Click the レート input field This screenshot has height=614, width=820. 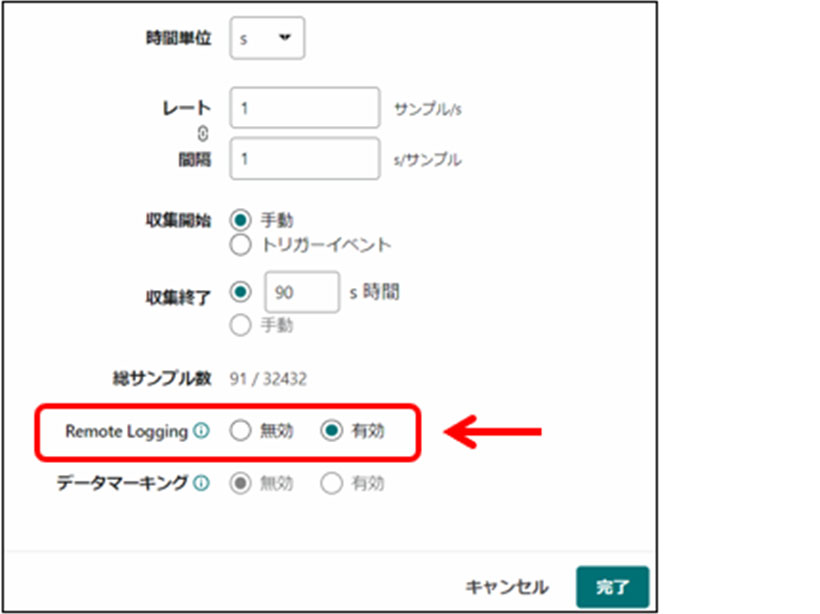[305, 108]
